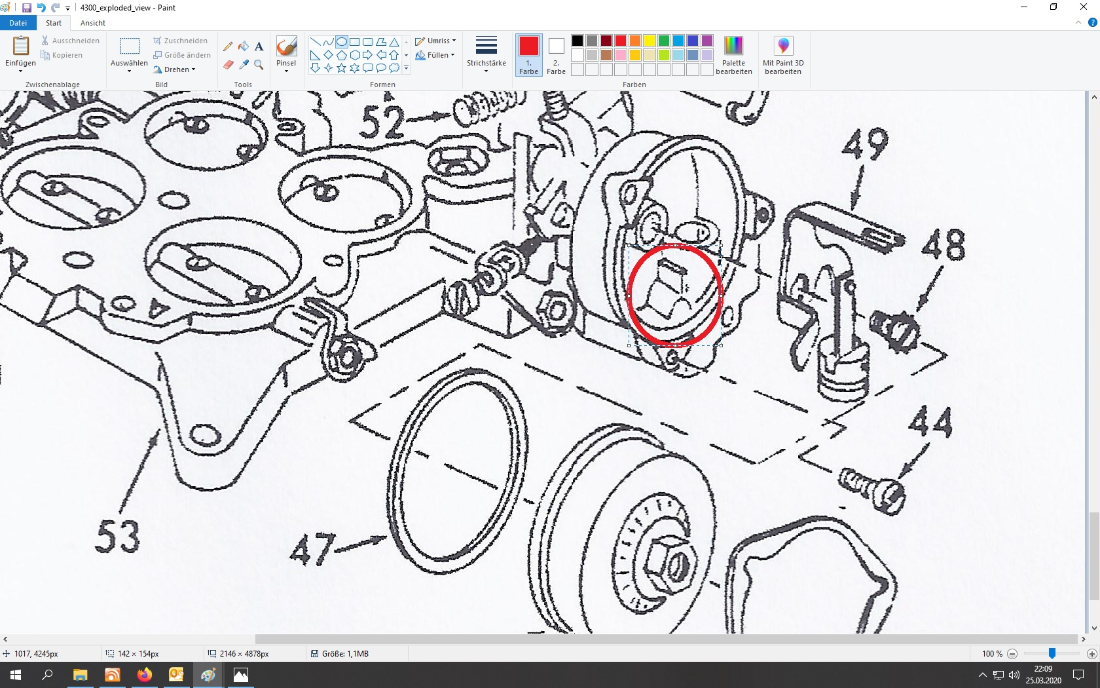Screen dimensions: 1100x688
Task: Pick the purple color swatch
Action: pos(707,41)
